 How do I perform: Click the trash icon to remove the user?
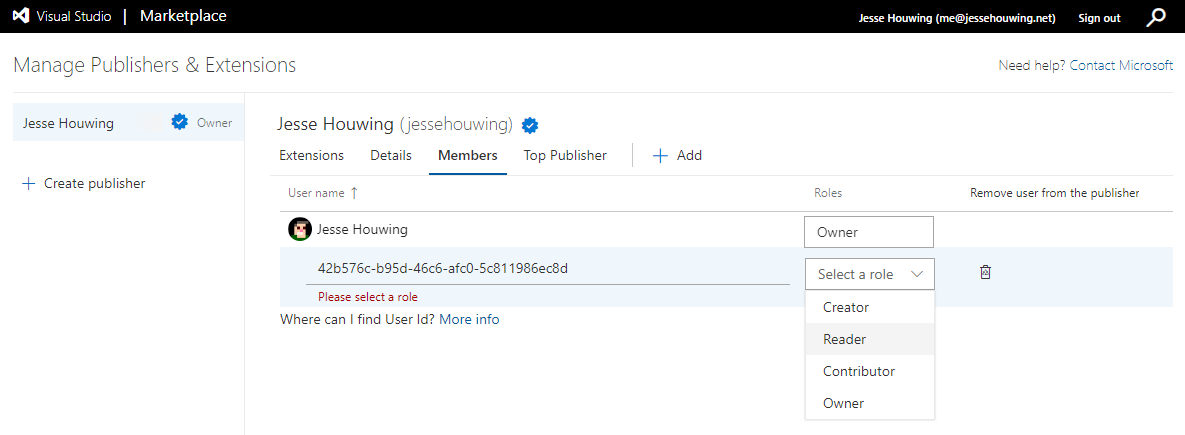[985, 272]
